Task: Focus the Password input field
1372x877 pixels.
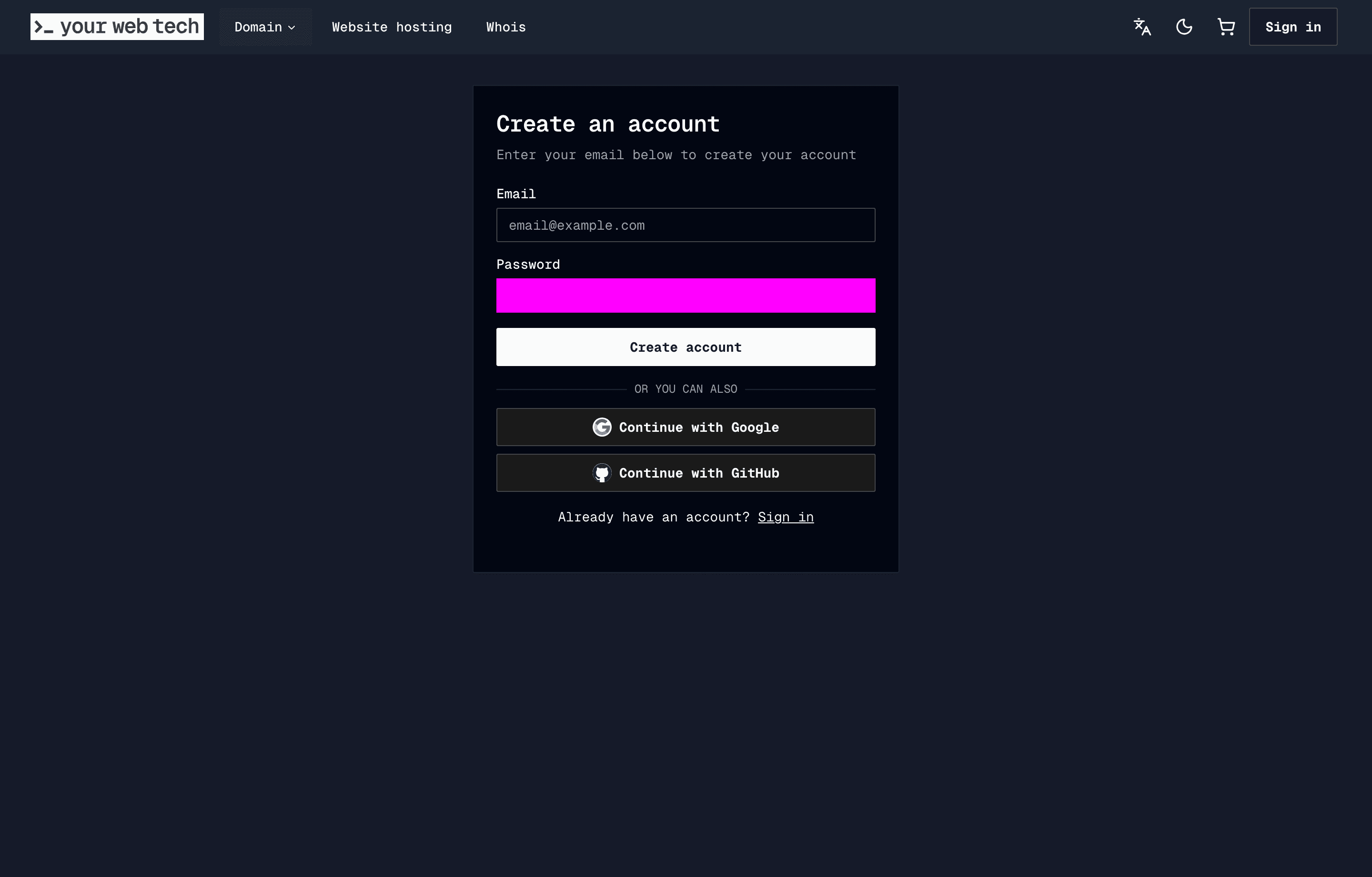Action: click(x=686, y=296)
